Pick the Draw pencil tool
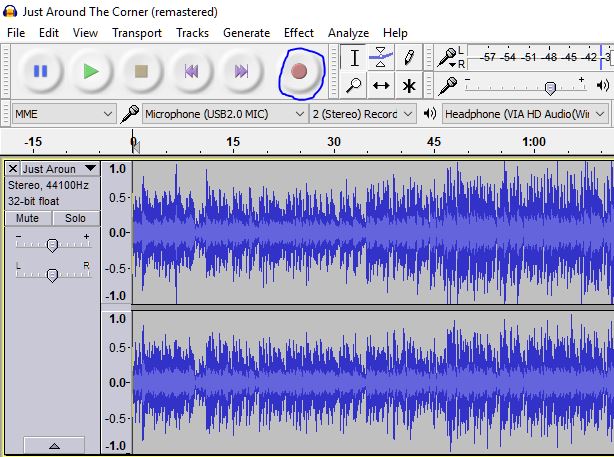Viewport: 614px width, 457px height. point(408,57)
